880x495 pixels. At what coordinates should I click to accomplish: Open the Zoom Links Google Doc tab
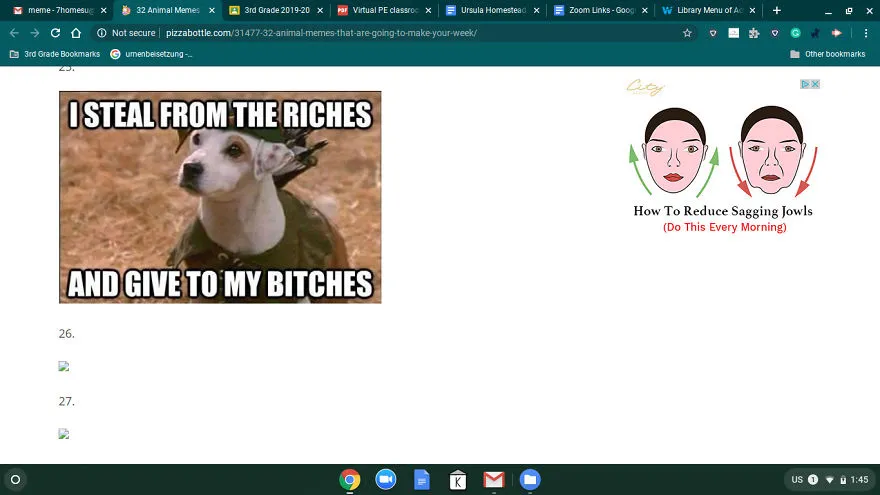pyautogui.click(x=601, y=10)
